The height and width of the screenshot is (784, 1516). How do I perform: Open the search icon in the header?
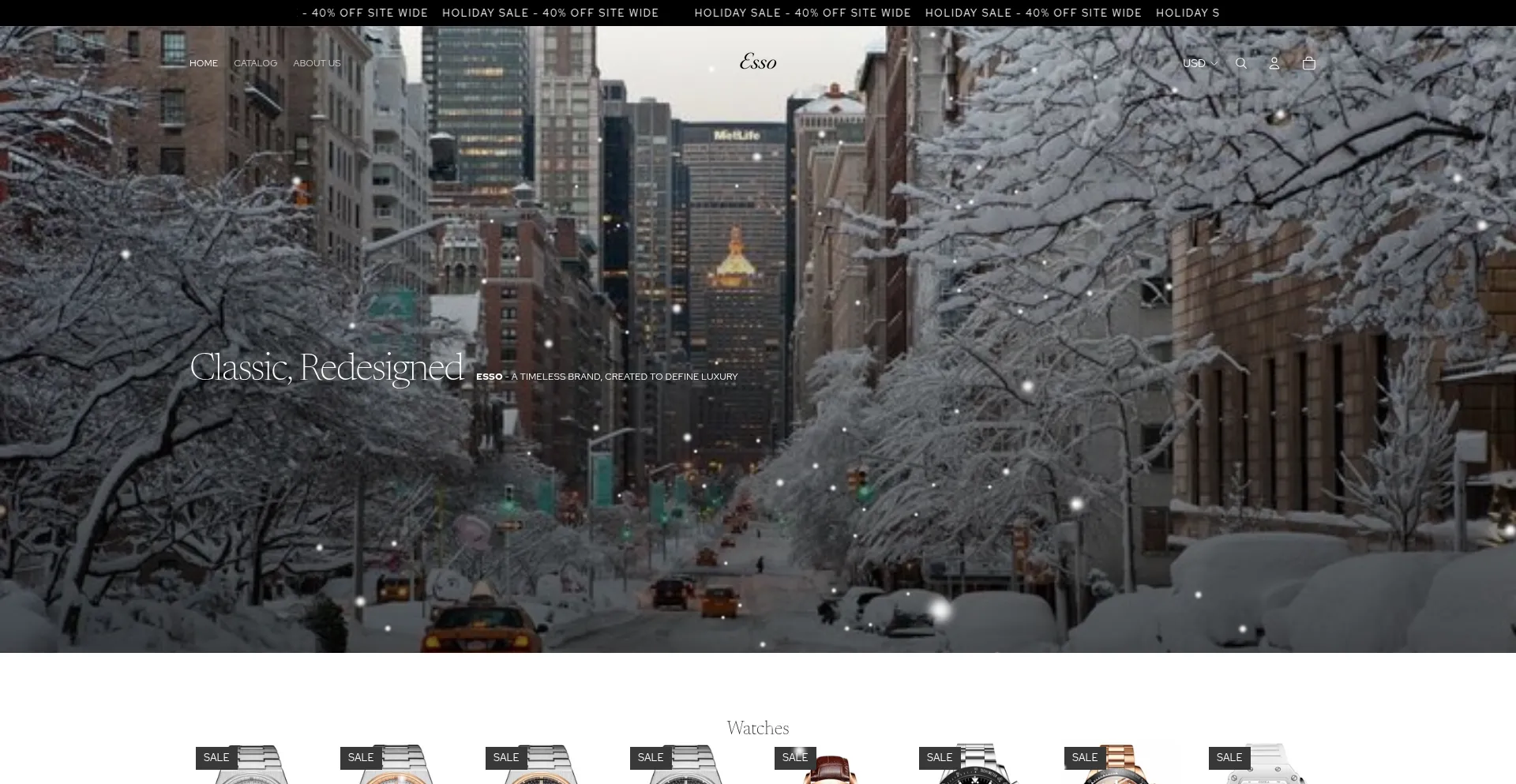click(1241, 63)
